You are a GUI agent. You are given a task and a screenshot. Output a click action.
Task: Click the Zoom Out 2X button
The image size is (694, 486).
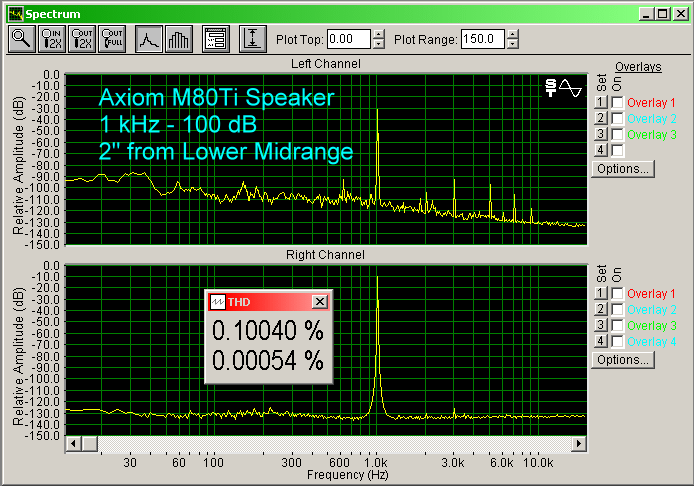(x=82, y=39)
